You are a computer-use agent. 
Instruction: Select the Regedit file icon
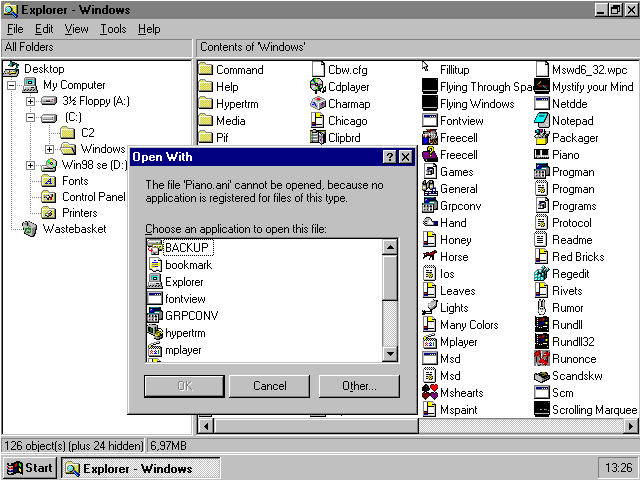(x=542, y=273)
